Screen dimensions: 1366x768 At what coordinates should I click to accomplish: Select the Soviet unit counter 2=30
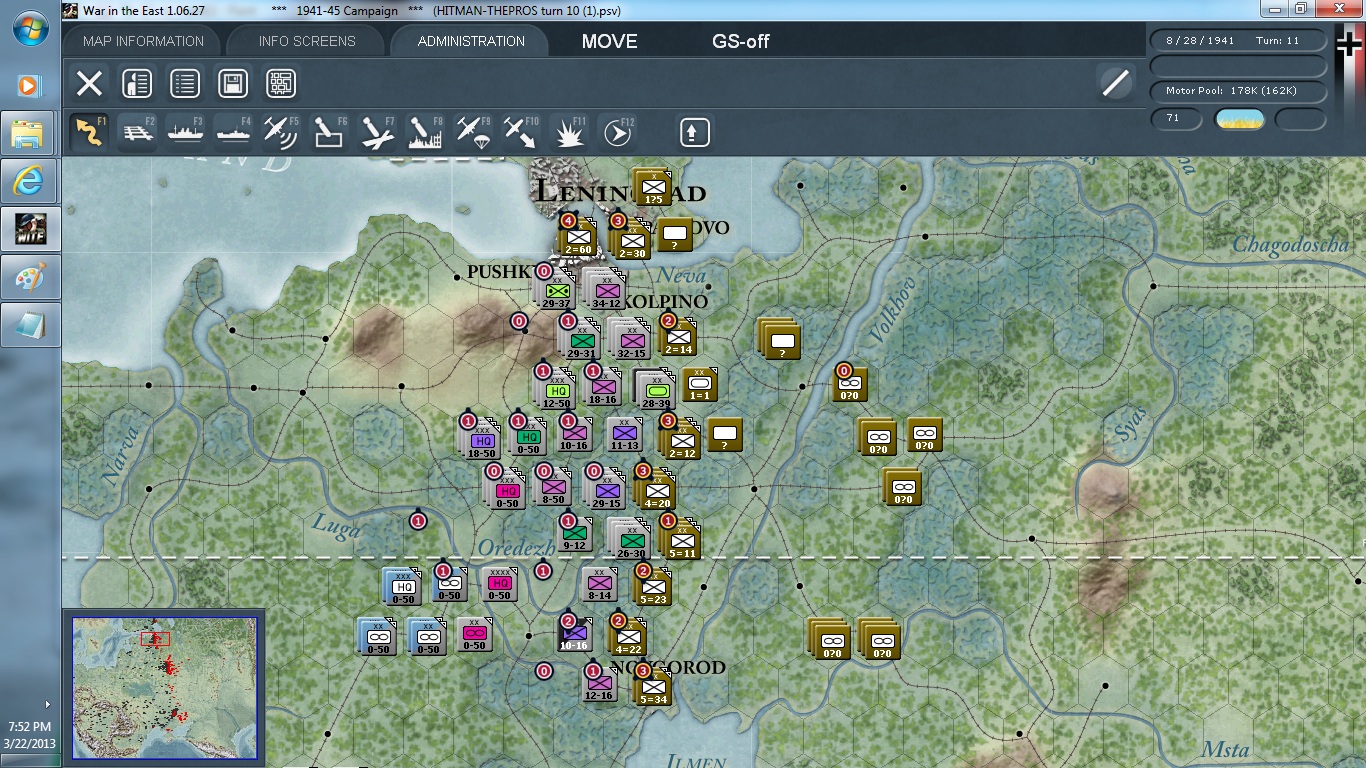coord(632,240)
